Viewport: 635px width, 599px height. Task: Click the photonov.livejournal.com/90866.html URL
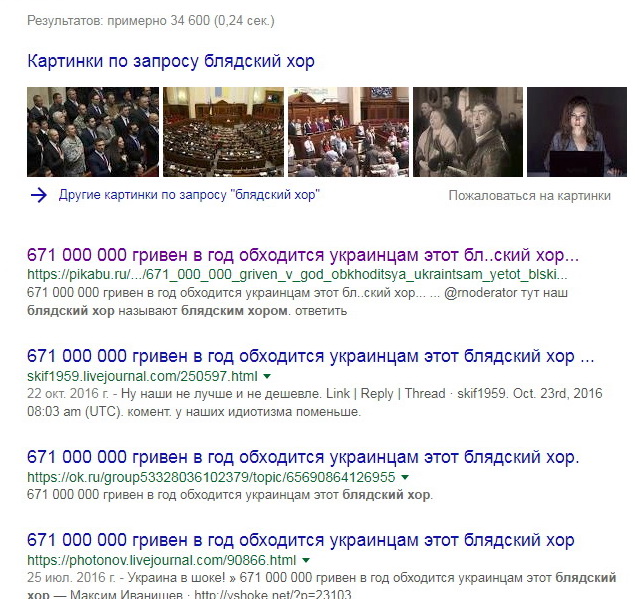click(x=162, y=560)
